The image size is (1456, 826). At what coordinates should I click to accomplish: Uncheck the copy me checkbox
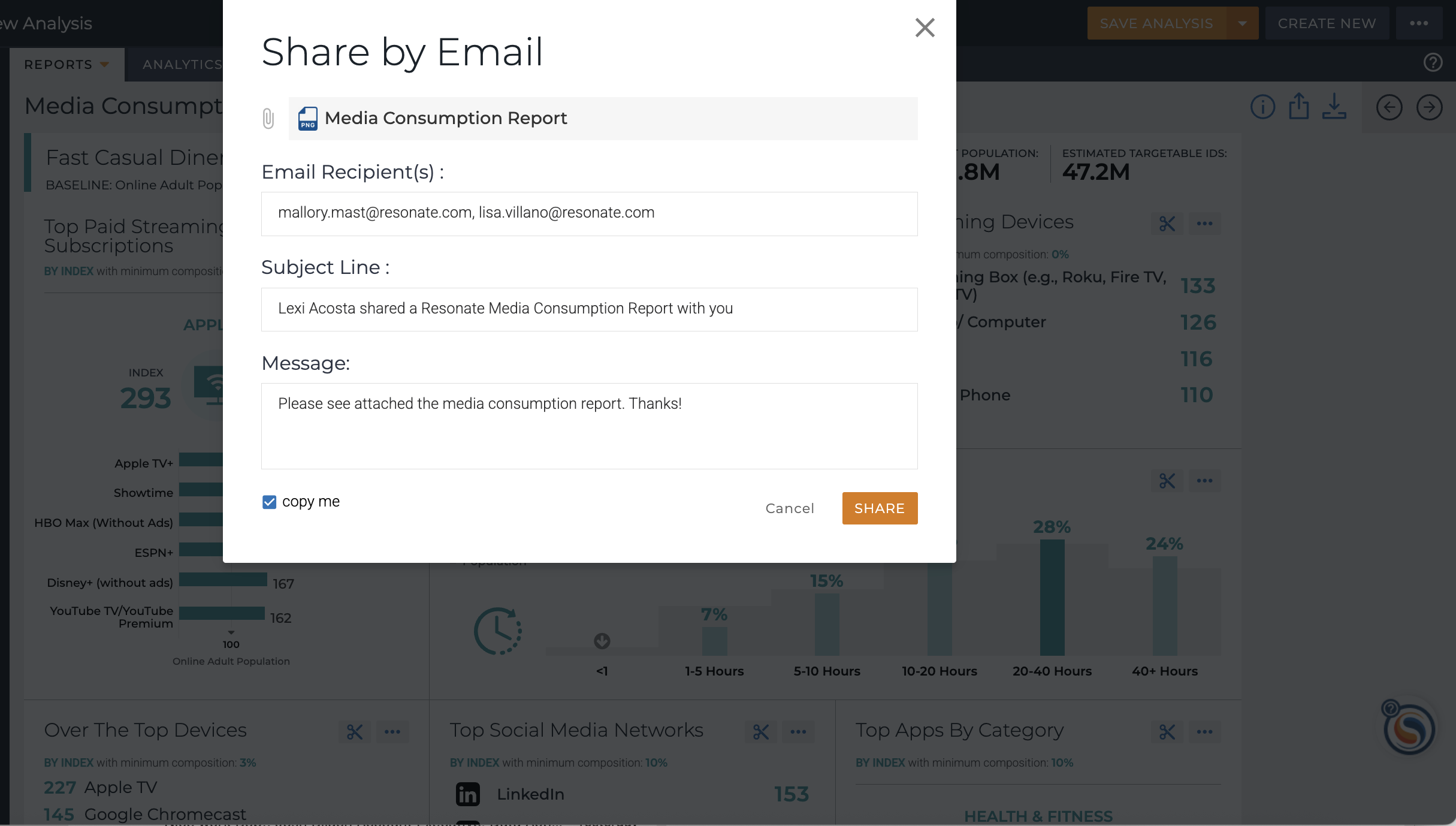(x=270, y=502)
